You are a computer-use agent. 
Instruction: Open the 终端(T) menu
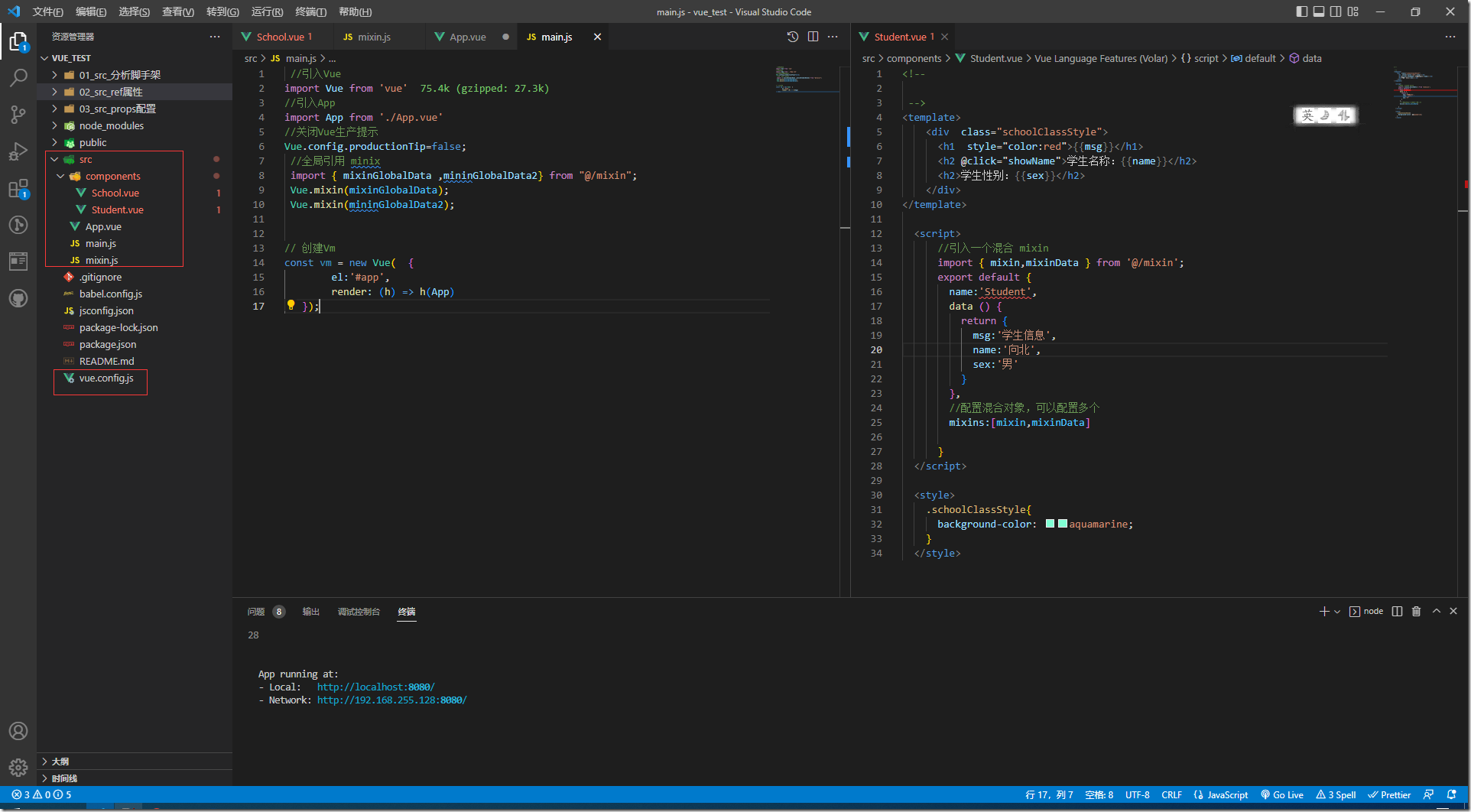click(x=311, y=11)
